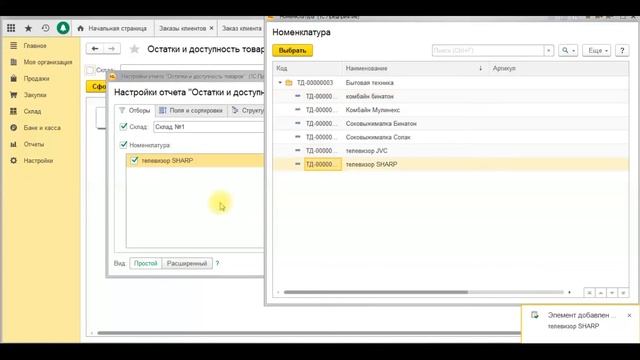The height and width of the screenshot is (360, 640).
Task: Select the телевизор JVC row
Action: click(451, 151)
